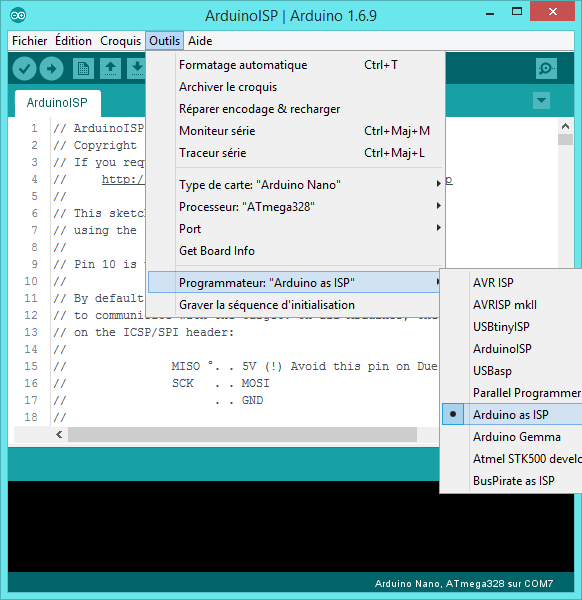Click the horizontal scrollbar of the editor
Viewport: 582px width, 600px height.
(x=242, y=435)
